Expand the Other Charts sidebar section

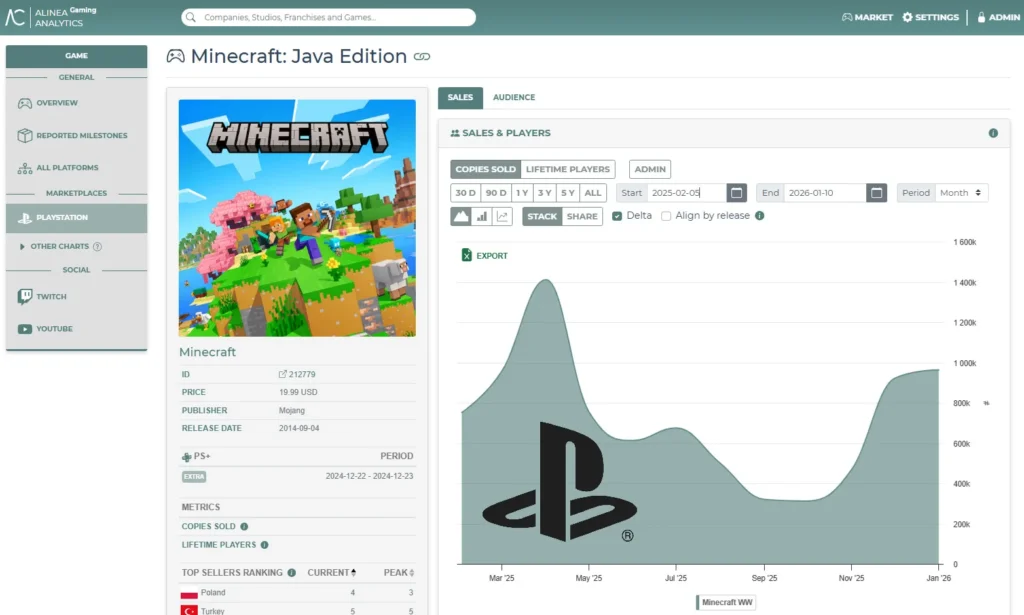tap(60, 246)
